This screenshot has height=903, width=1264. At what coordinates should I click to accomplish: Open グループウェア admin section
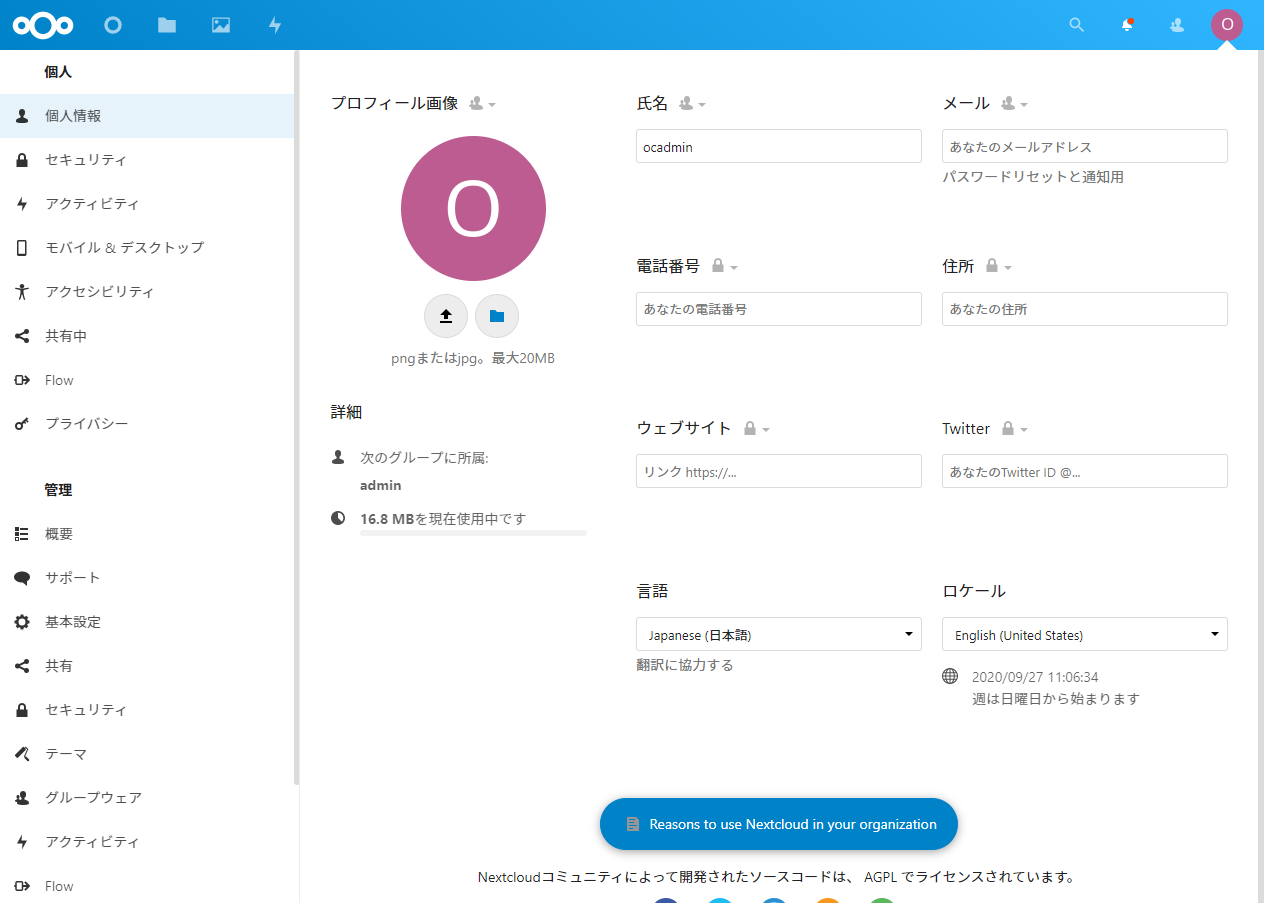[147, 798]
